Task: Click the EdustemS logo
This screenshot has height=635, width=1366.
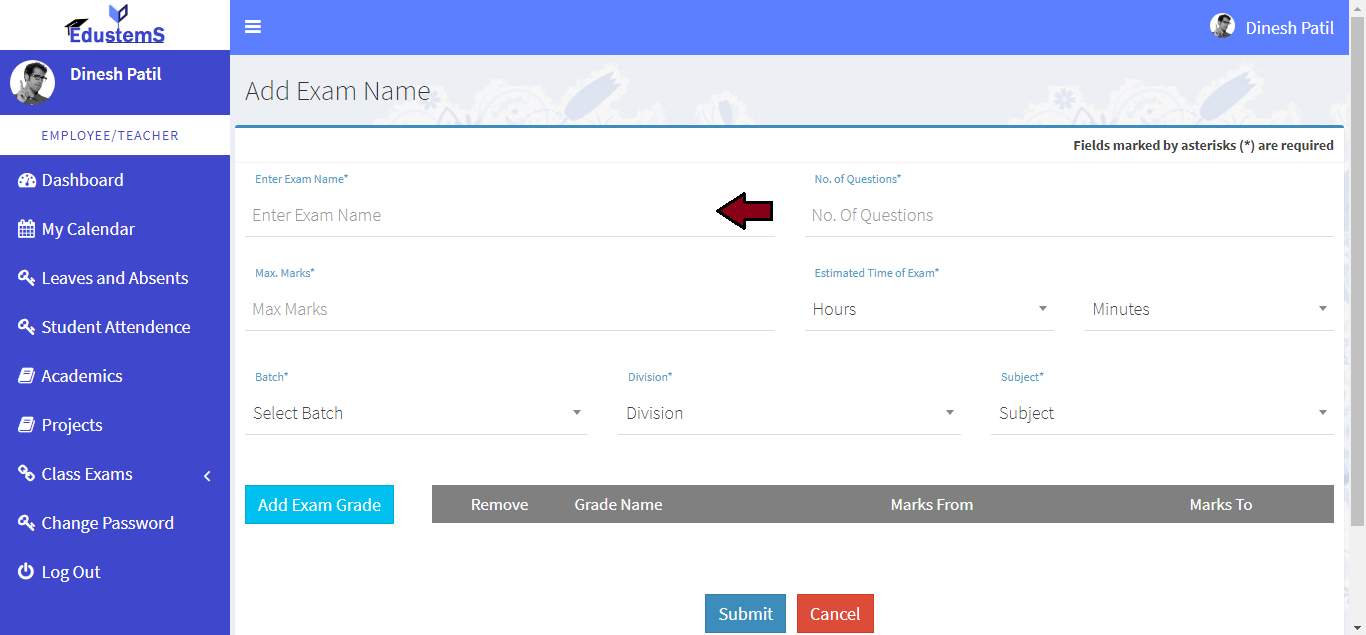Action: coord(115,25)
